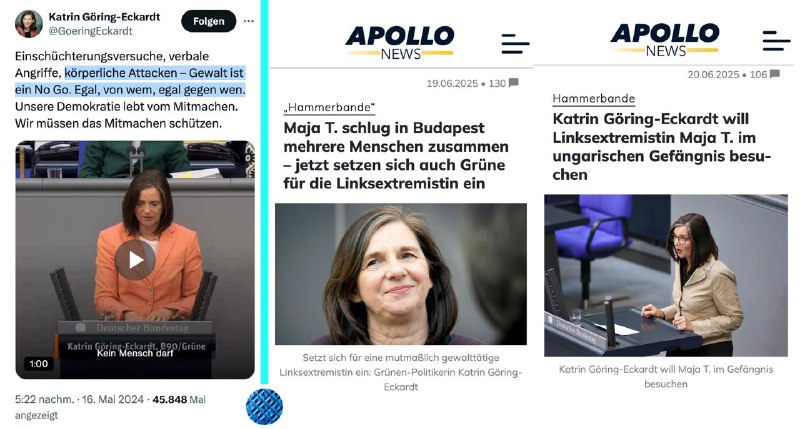Open the tweet's three-dot options menu

248,21
